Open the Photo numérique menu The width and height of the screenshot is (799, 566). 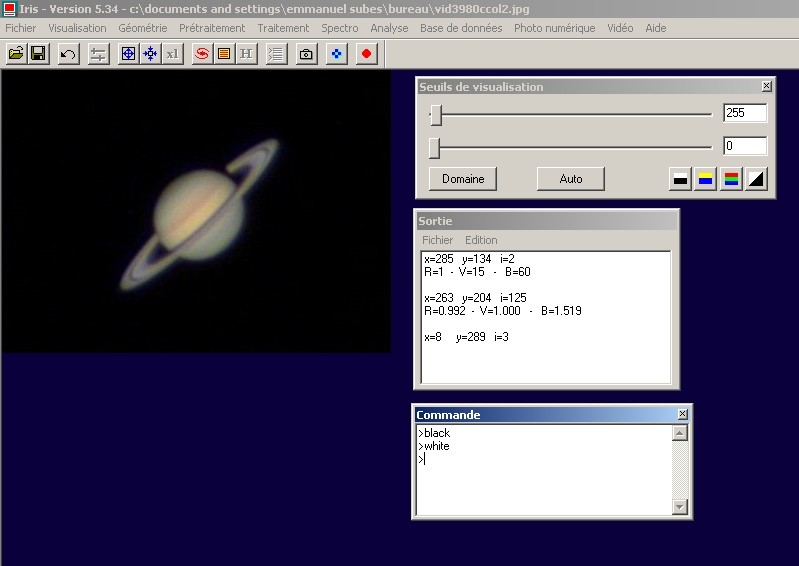554,28
